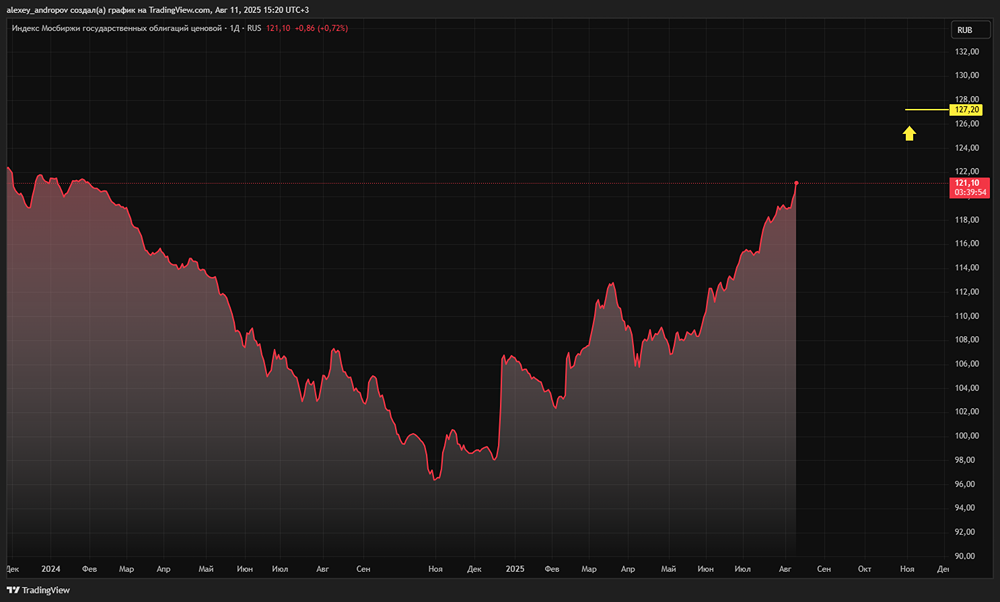Click the 03:39:54 countdown timer on price scale

tap(970, 193)
